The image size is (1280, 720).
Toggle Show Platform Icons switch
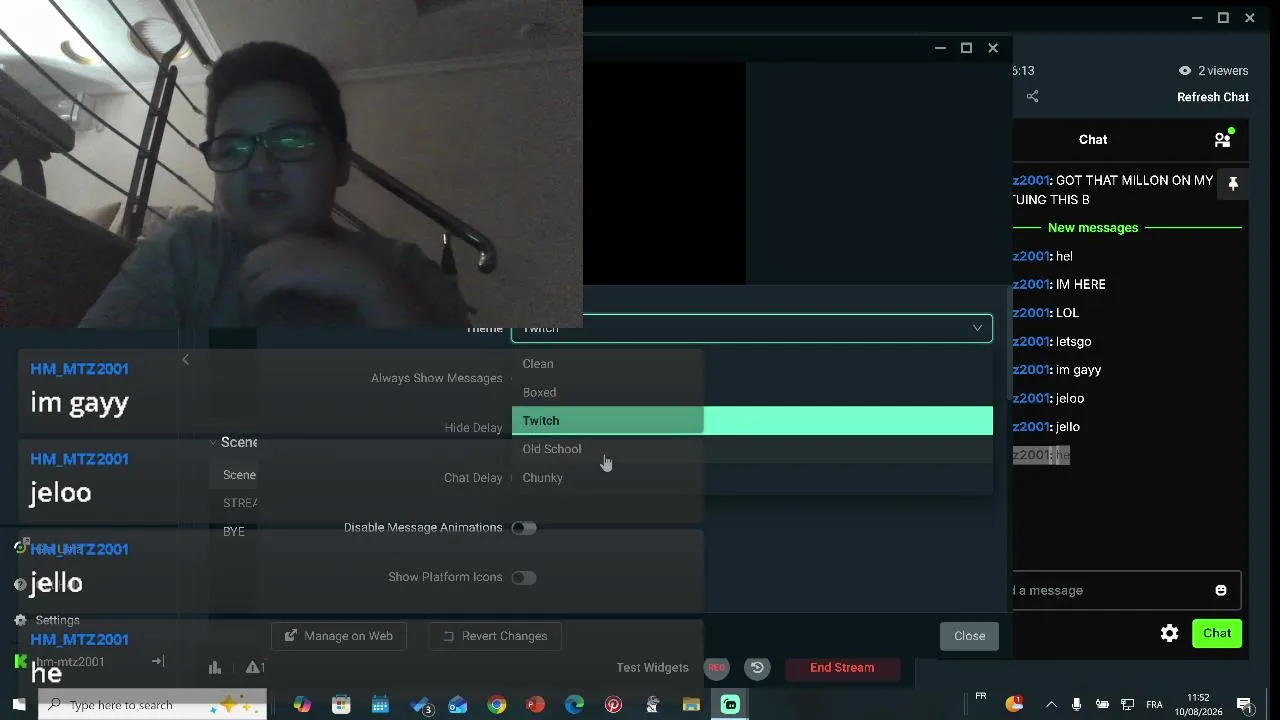(x=524, y=578)
